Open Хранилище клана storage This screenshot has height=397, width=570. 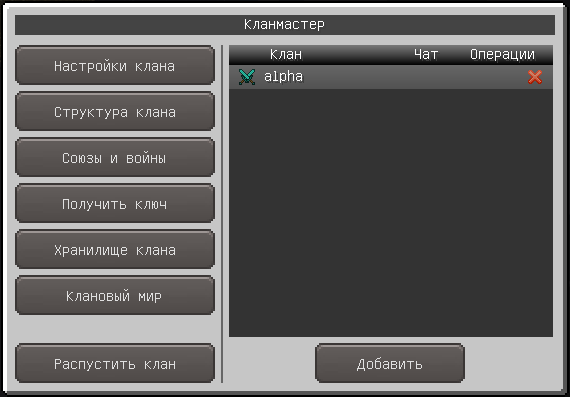(x=115, y=249)
